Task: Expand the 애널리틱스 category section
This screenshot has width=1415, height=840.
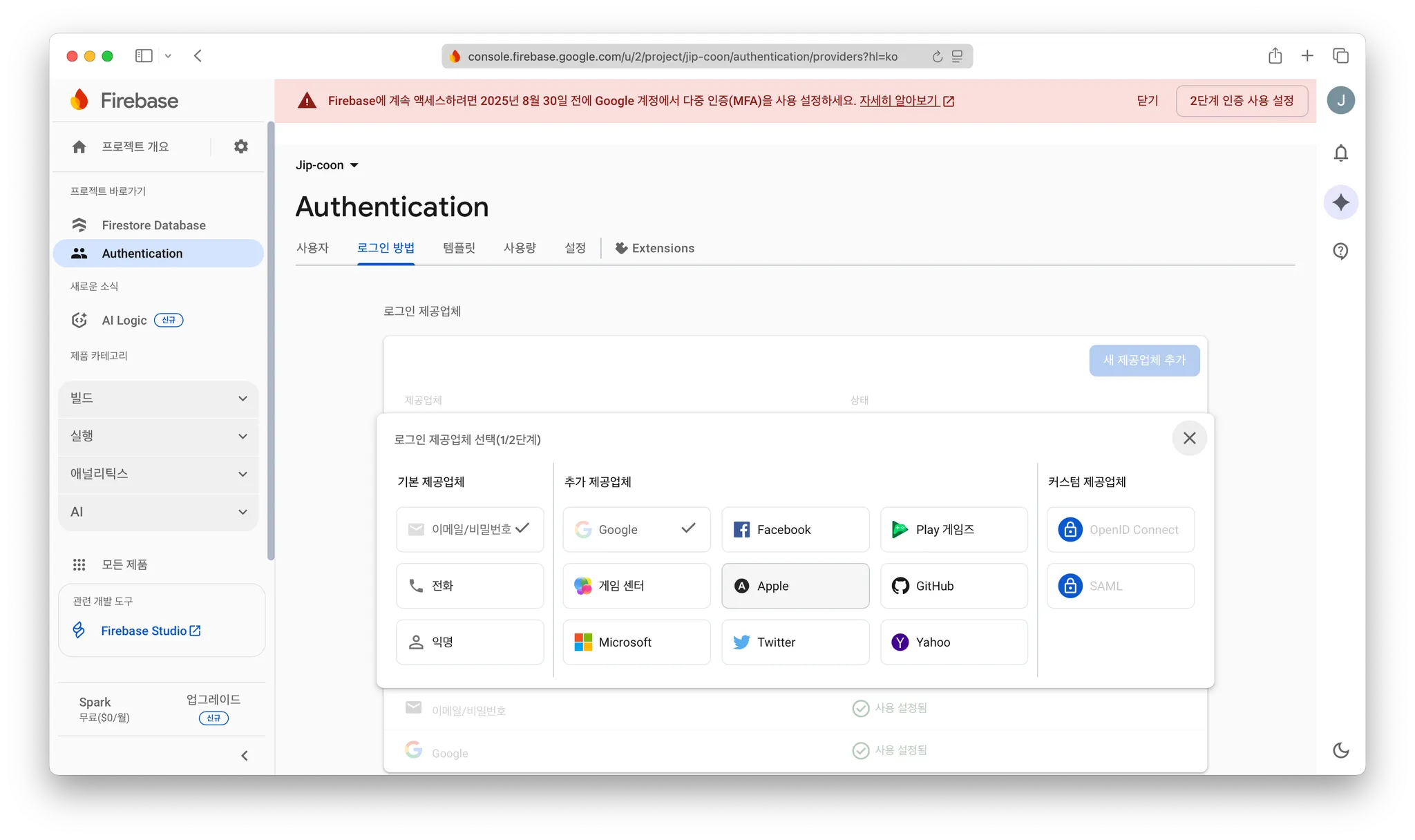Action: 158,474
